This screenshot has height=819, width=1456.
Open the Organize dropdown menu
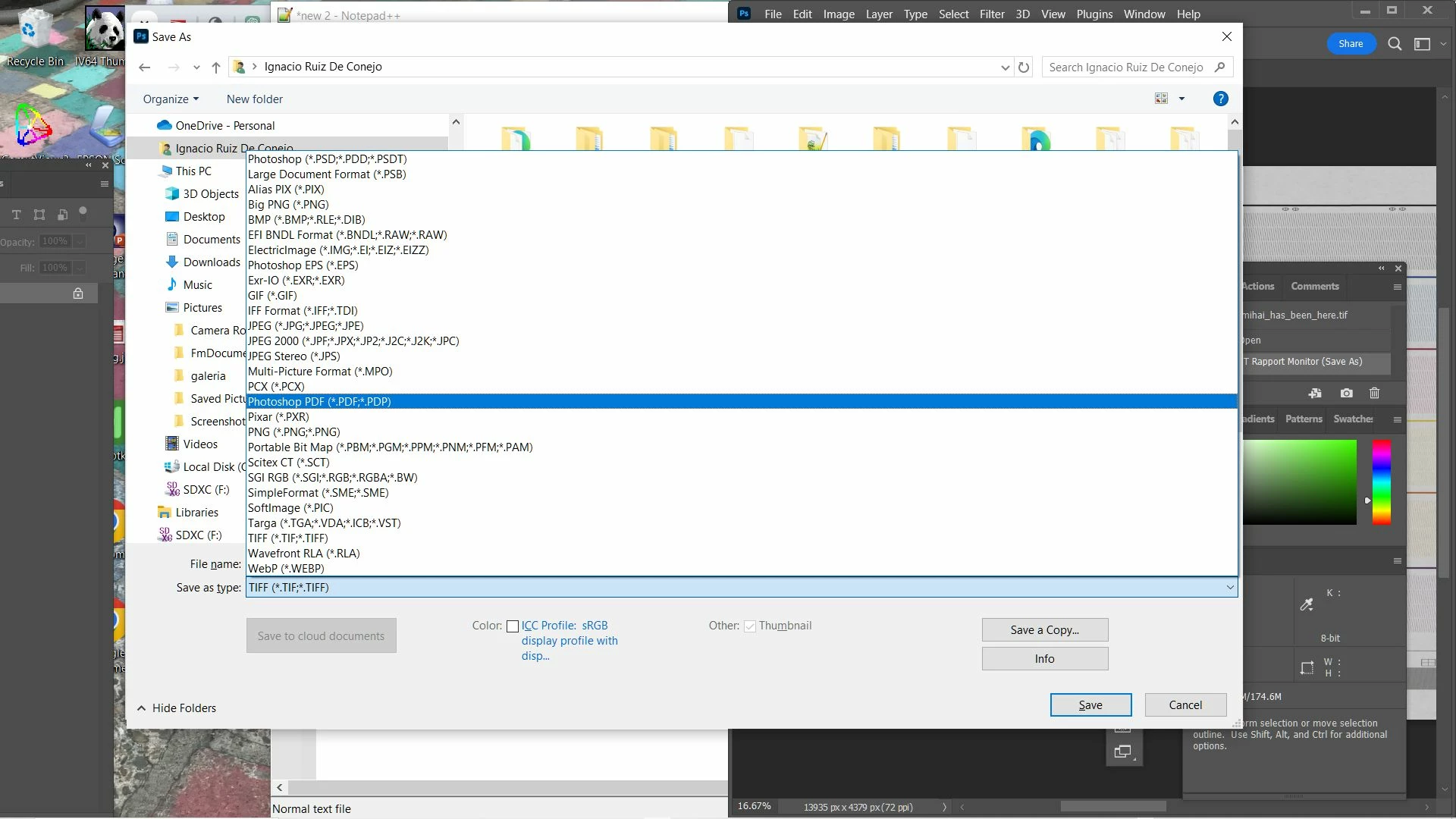click(x=171, y=99)
